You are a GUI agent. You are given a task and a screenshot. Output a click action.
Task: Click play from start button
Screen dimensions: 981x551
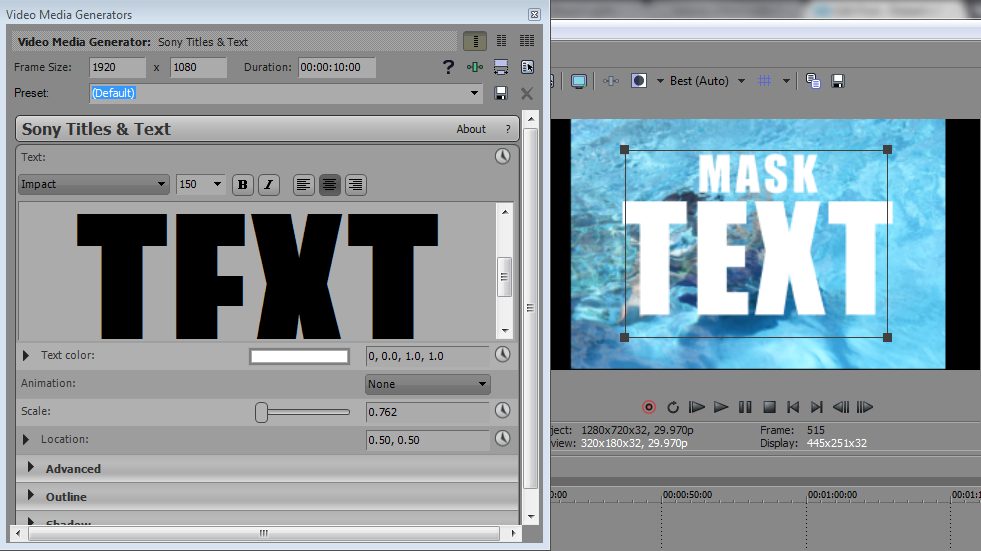[x=696, y=407]
